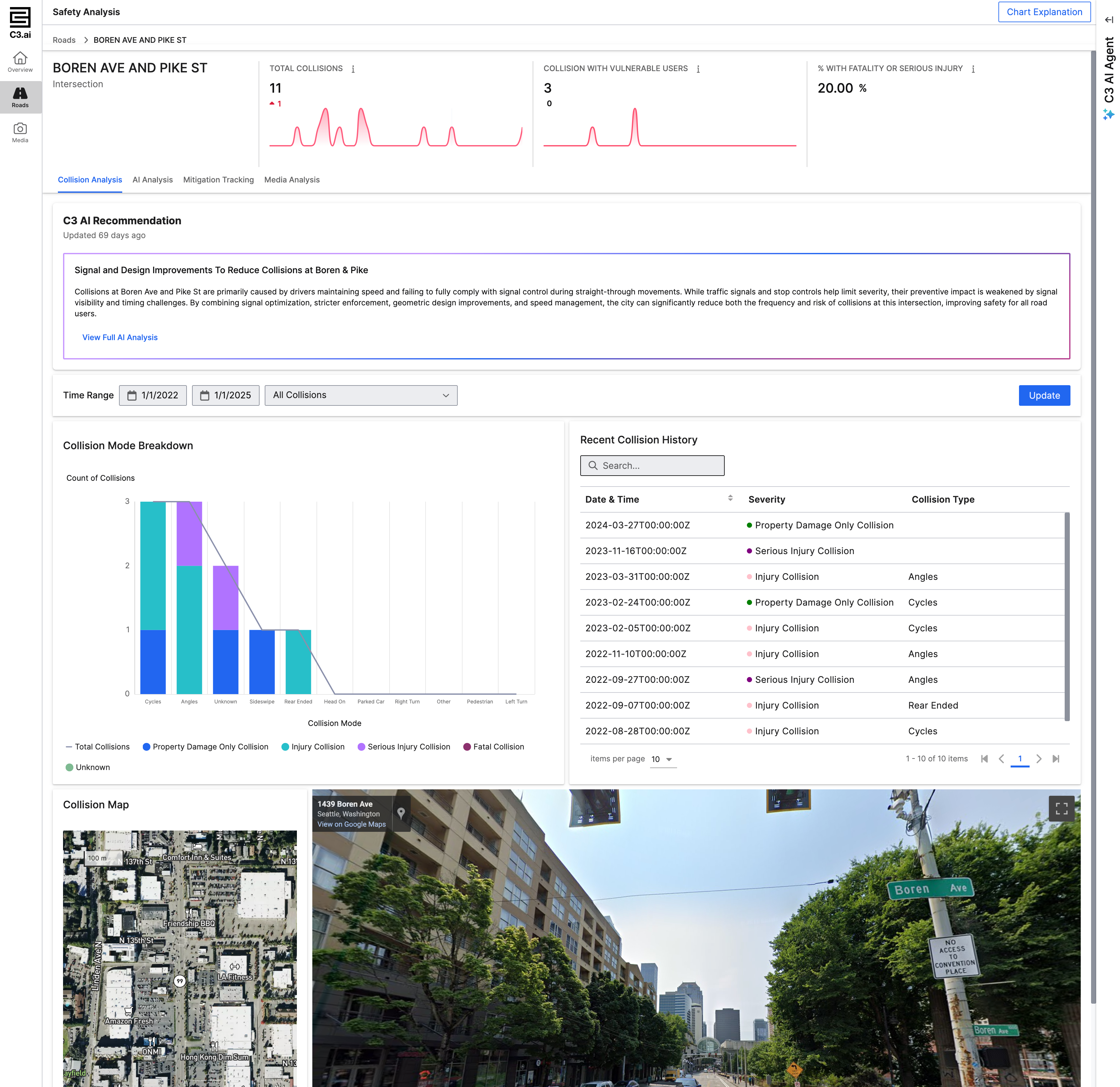Open the All Collisions dropdown

click(x=361, y=395)
